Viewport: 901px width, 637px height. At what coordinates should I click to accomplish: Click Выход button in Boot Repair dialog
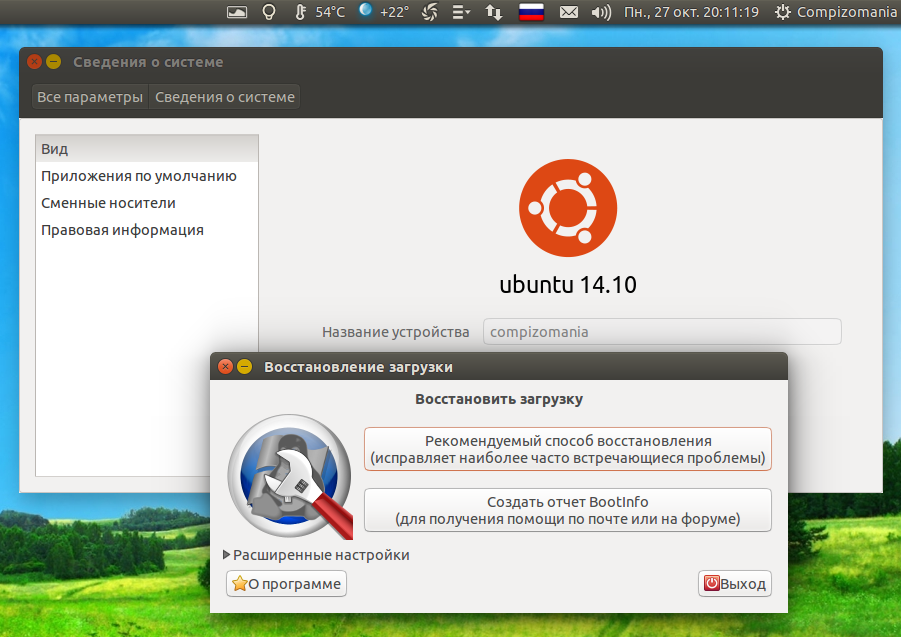[x=734, y=584]
